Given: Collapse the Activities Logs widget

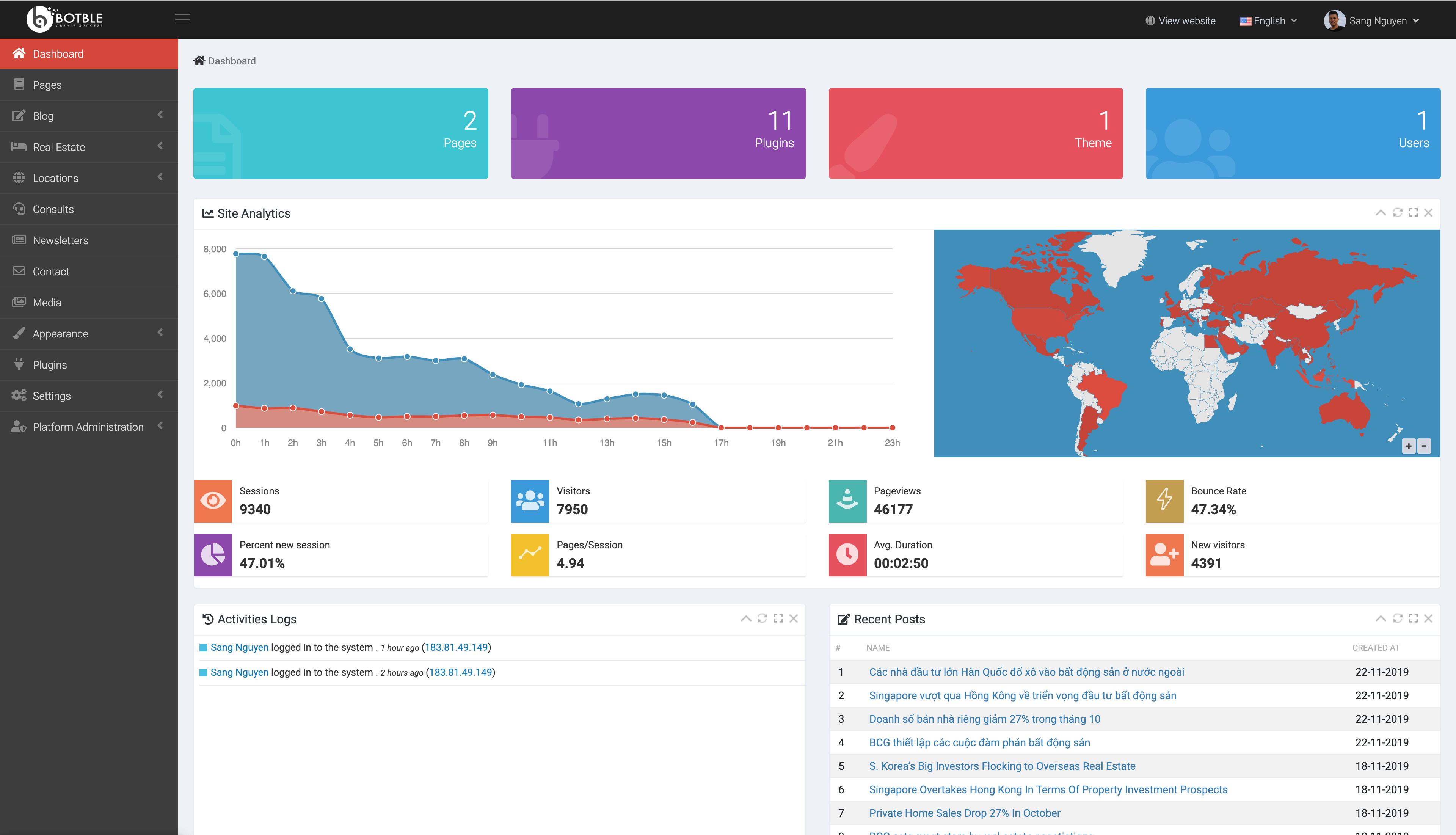Looking at the screenshot, I should click(745, 618).
